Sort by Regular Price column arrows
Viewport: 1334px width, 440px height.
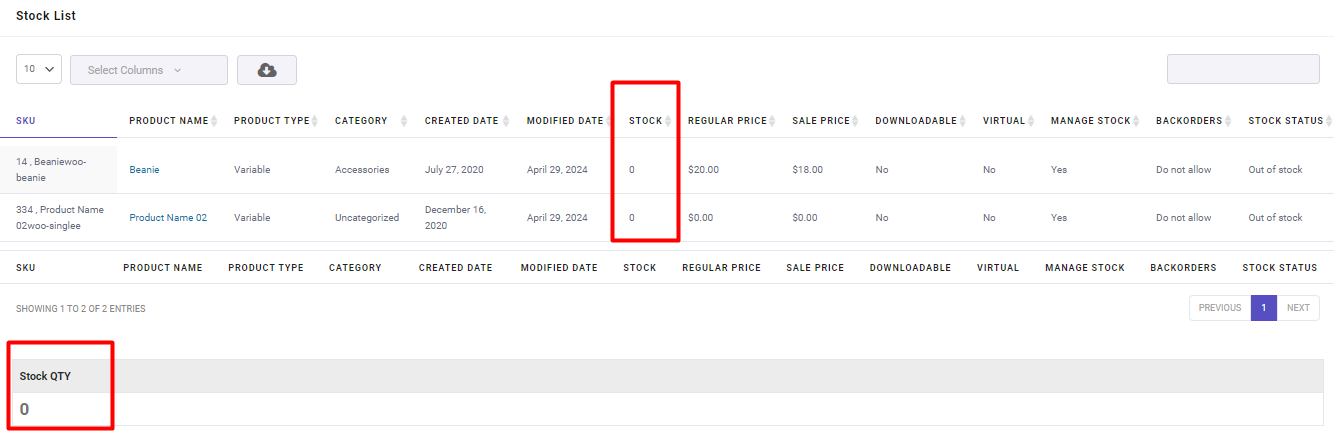coord(772,121)
